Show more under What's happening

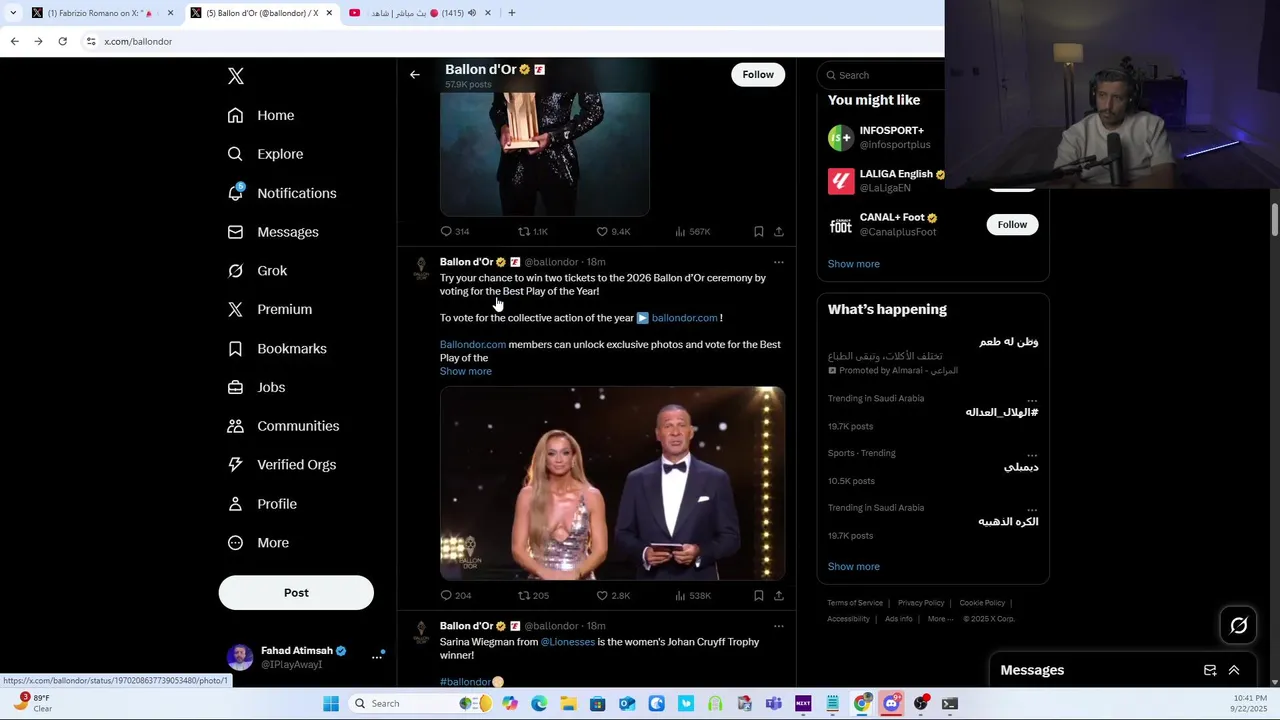854,567
